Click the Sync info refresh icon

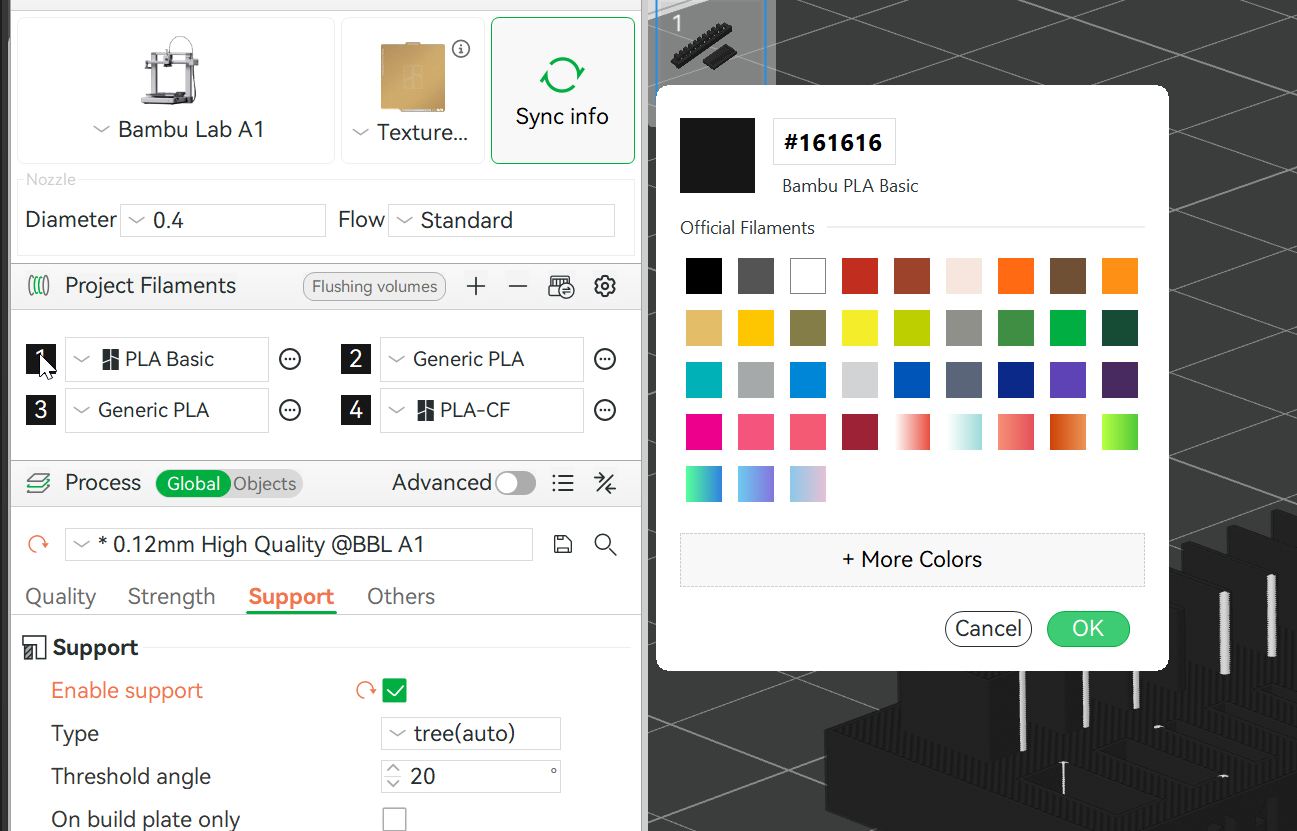(x=562, y=76)
